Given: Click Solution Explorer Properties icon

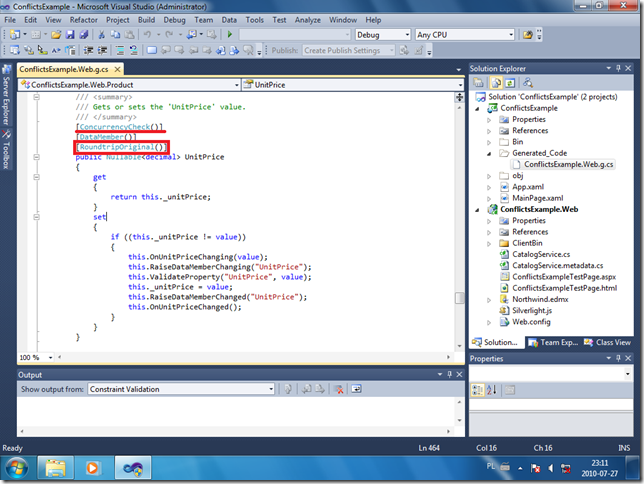Looking at the screenshot, I should pyautogui.click(x=478, y=83).
